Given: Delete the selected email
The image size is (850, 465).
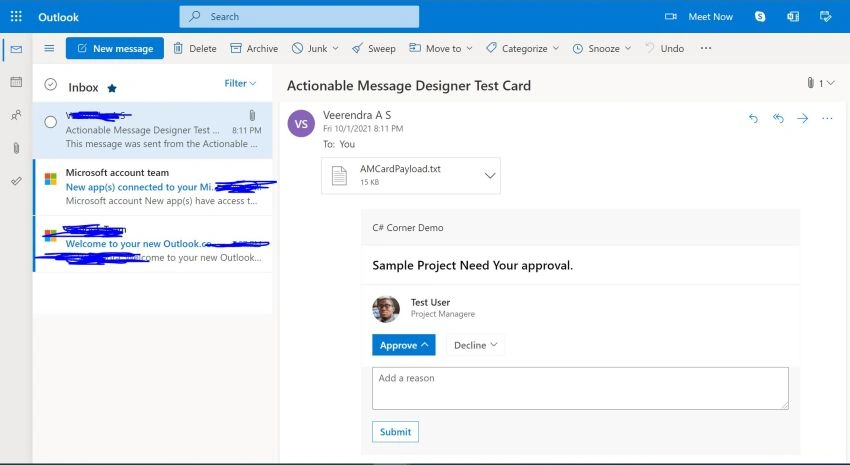Looking at the screenshot, I should [195, 48].
